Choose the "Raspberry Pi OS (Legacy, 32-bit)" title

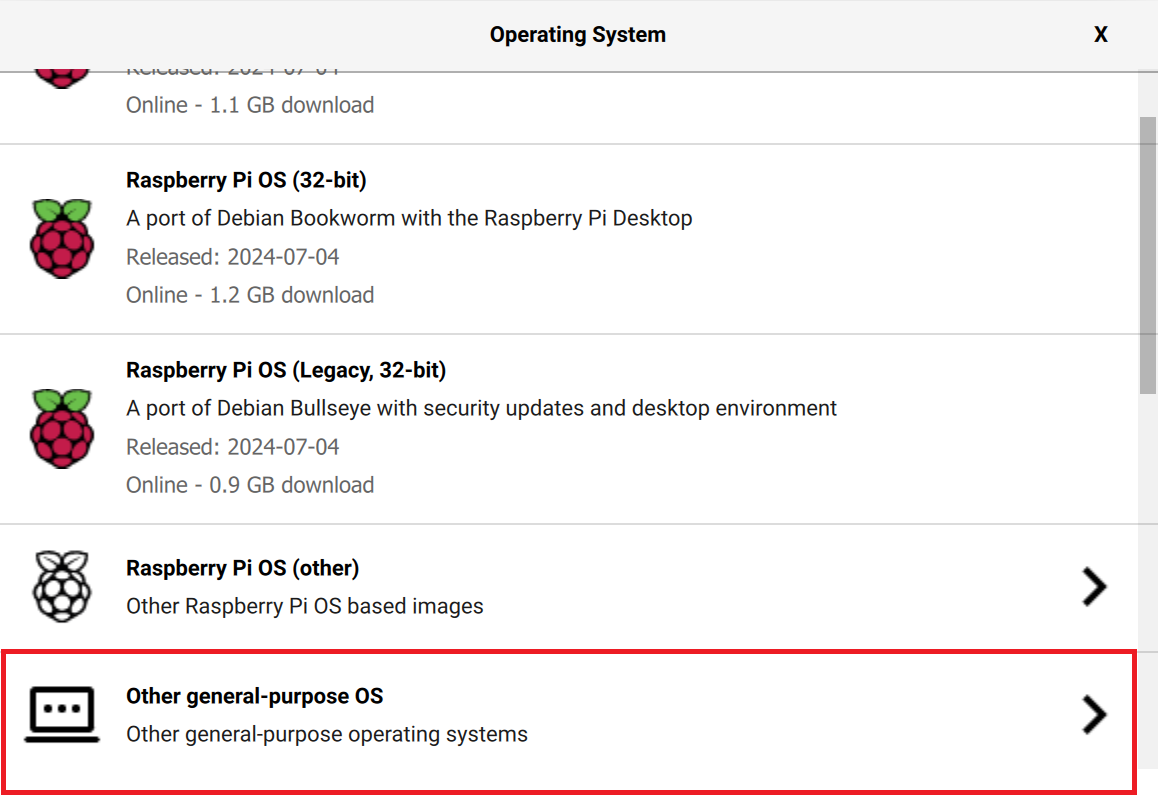(x=286, y=370)
